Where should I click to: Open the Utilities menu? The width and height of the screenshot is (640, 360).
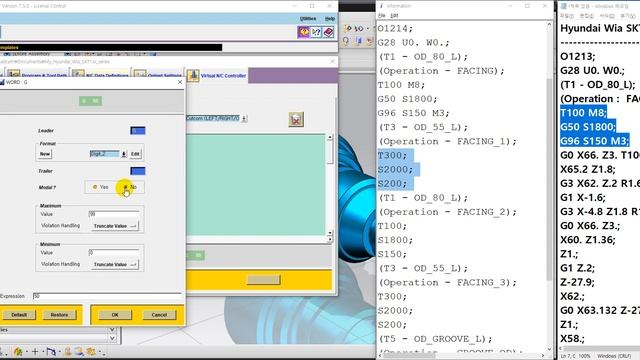pos(308,19)
